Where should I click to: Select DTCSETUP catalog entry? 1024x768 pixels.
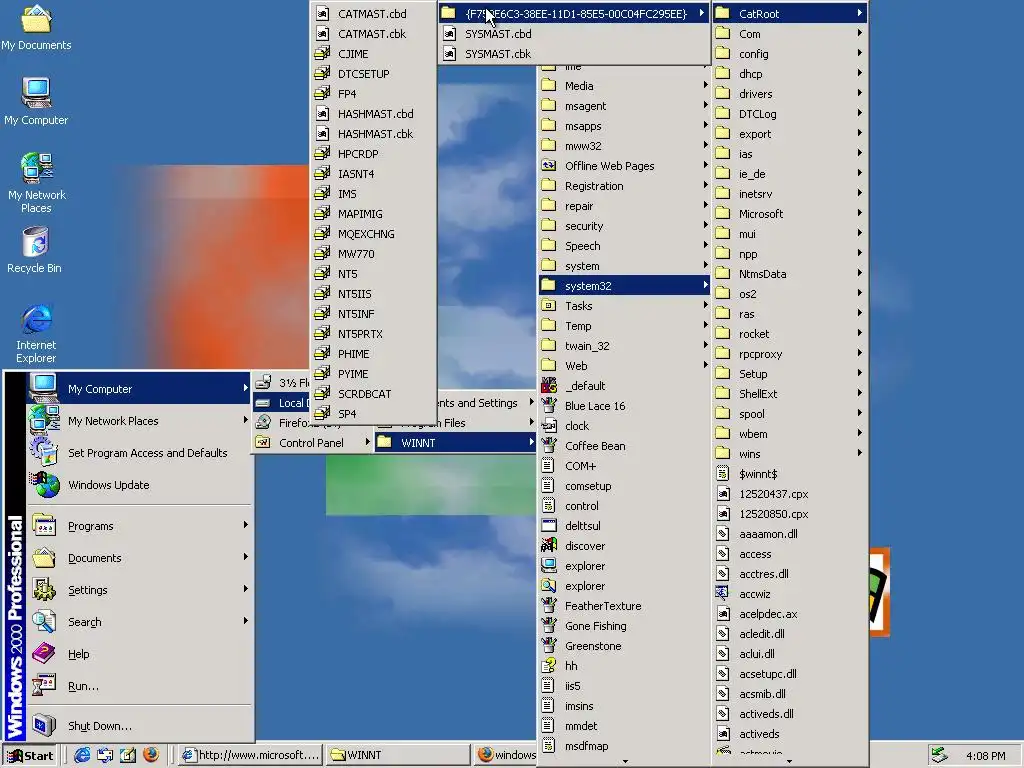[x=373, y=74]
